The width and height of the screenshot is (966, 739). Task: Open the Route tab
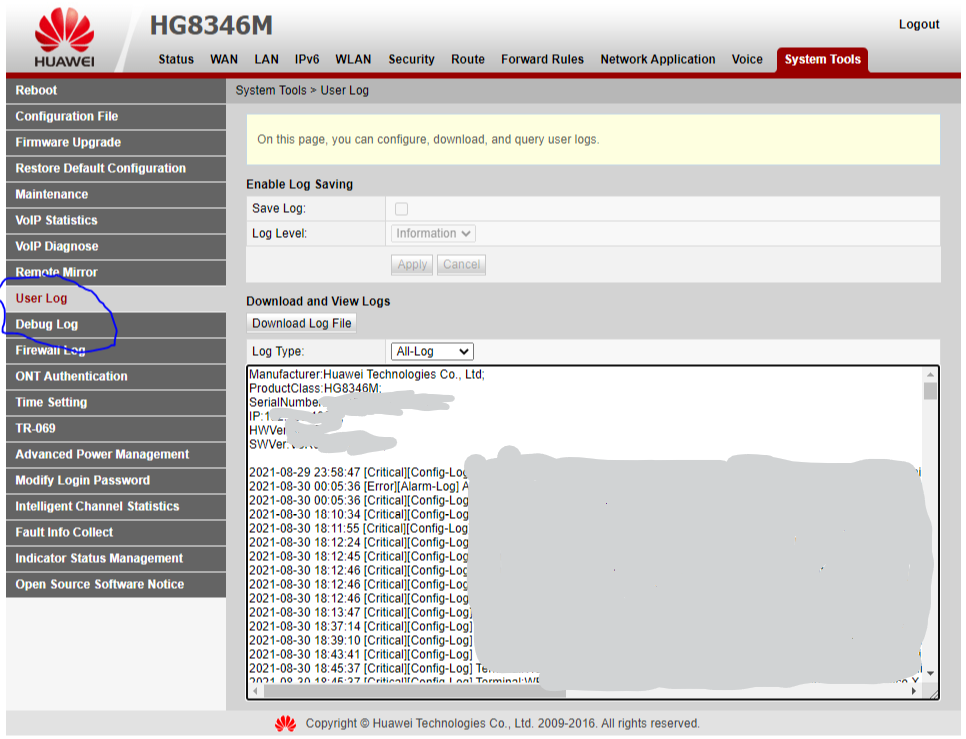tap(468, 59)
